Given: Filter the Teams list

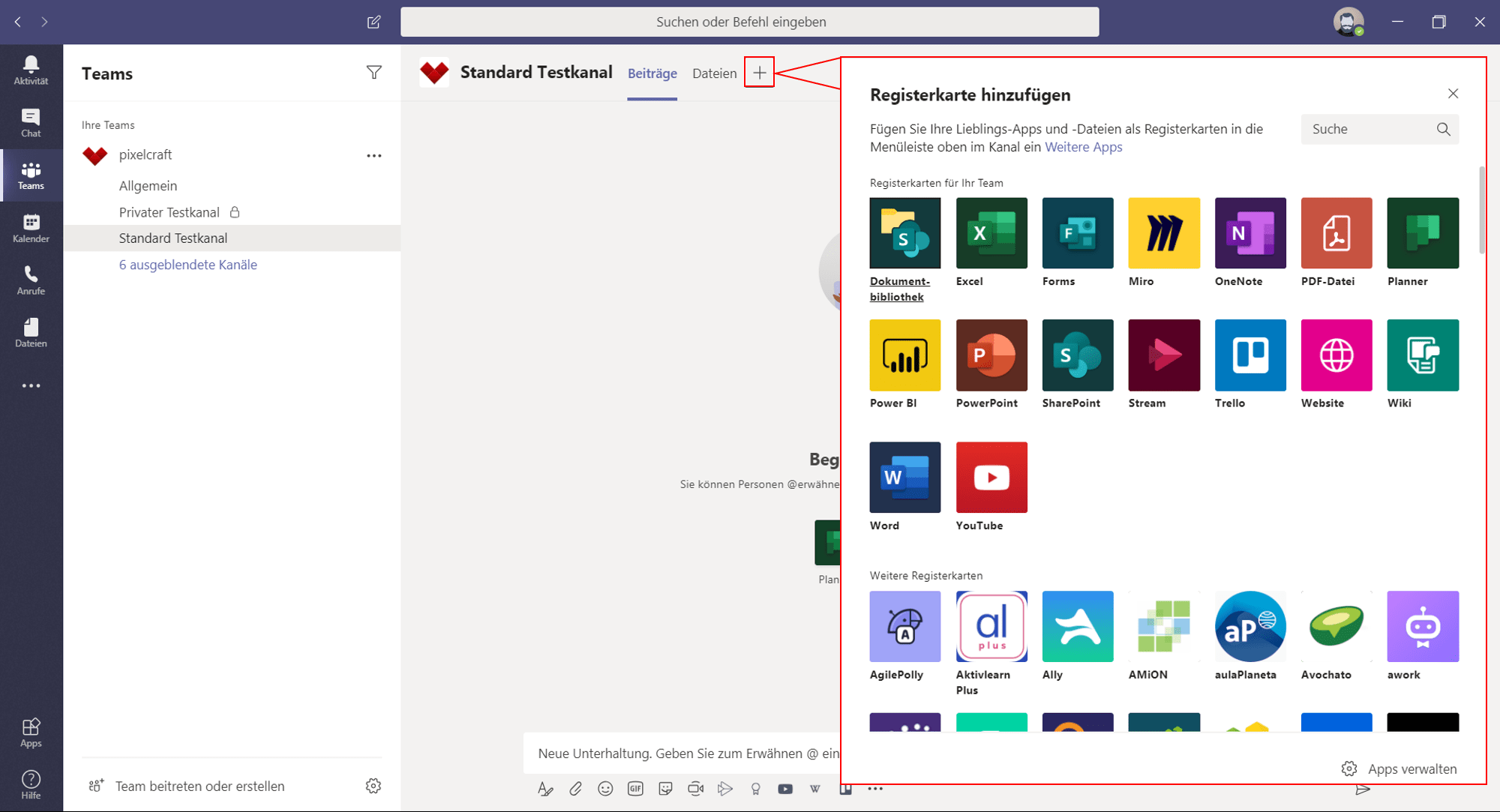Looking at the screenshot, I should tap(373, 73).
